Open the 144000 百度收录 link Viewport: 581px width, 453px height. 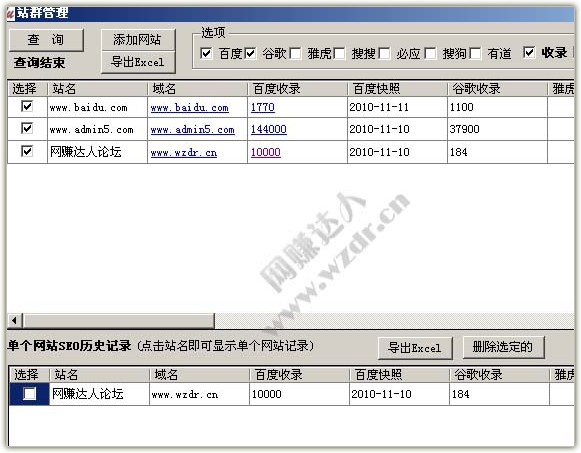(x=269, y=129)
